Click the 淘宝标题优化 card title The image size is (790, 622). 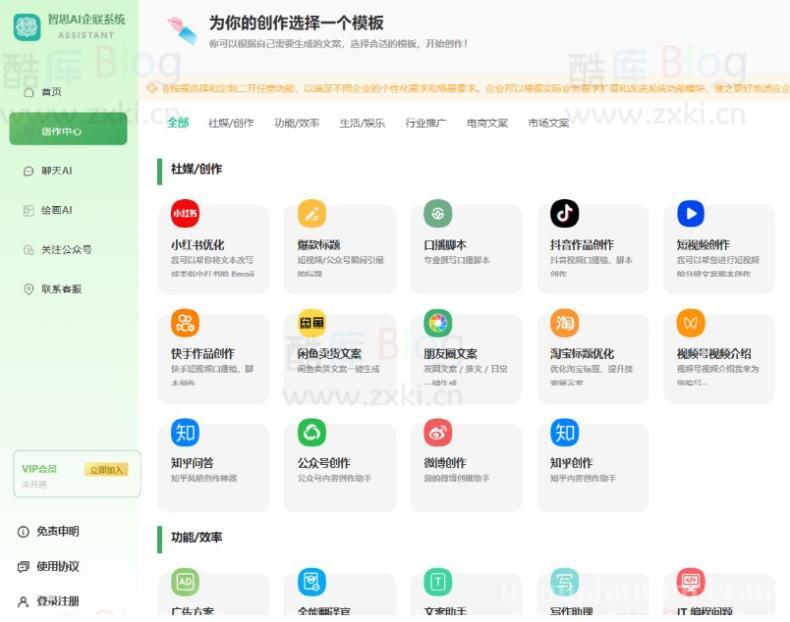(582, 354)
